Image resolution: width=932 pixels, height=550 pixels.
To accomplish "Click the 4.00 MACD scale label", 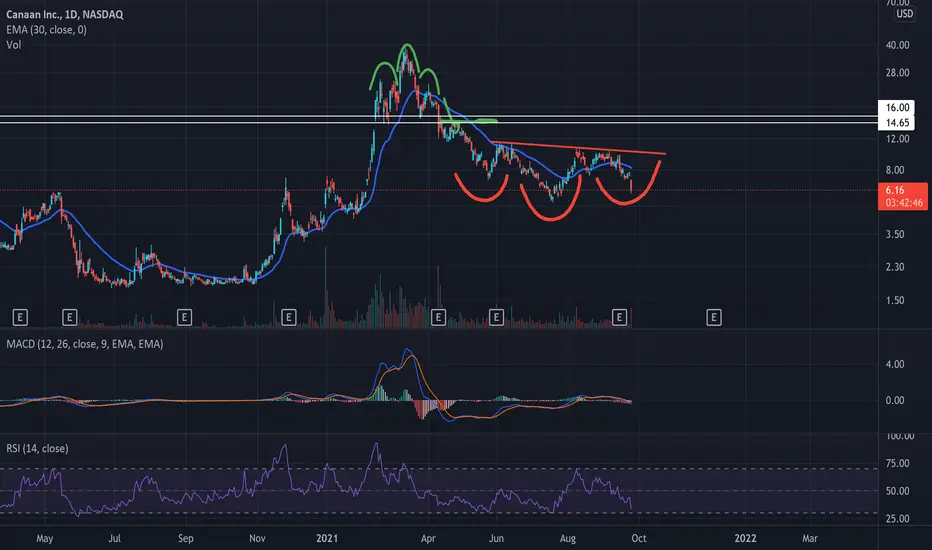I will [x=895, y=364].
